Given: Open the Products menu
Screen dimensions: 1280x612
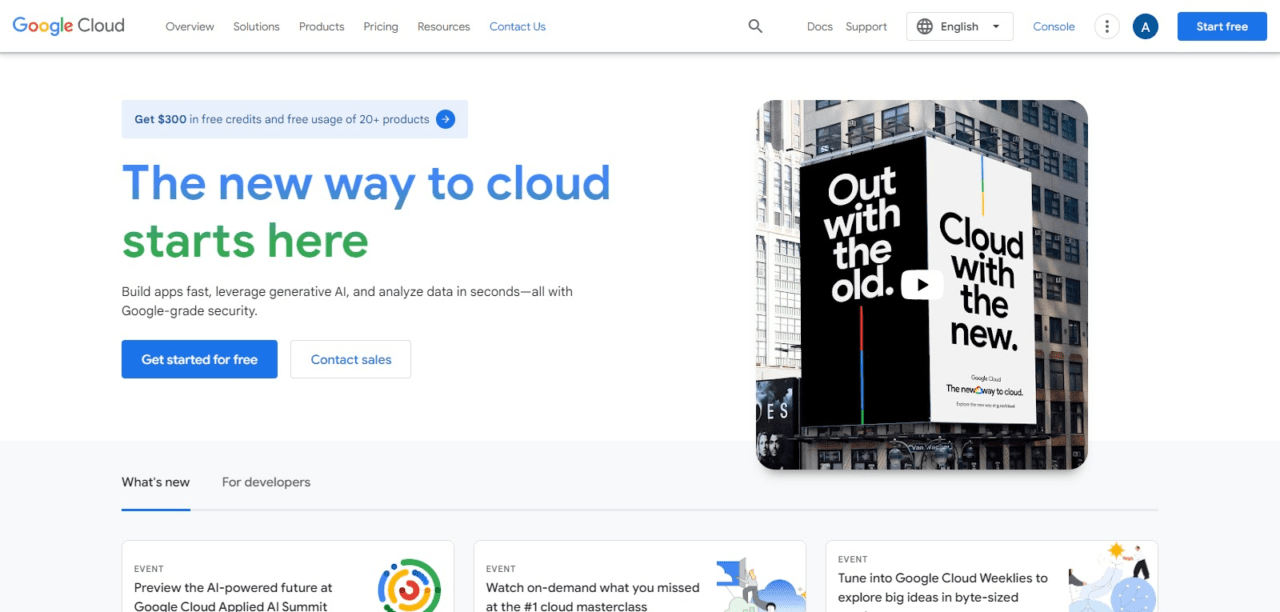Looking at the screenshot, I should click(x=321, y=27).
